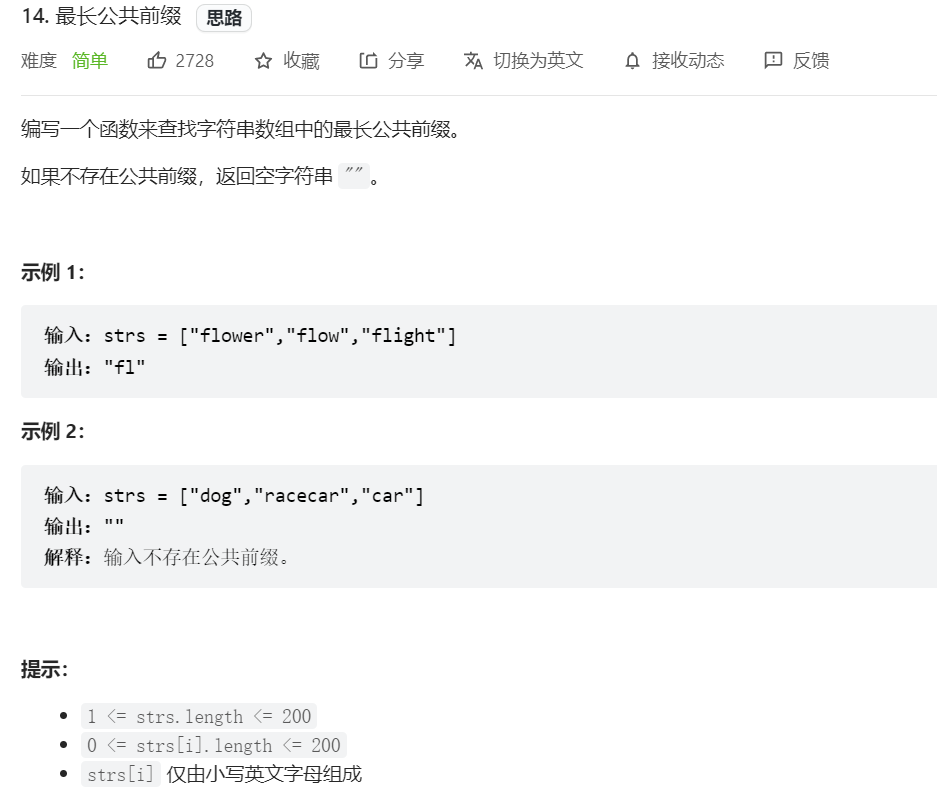Open the 思路 hints tag
This screenshot has width=937, height=811.
223,18
